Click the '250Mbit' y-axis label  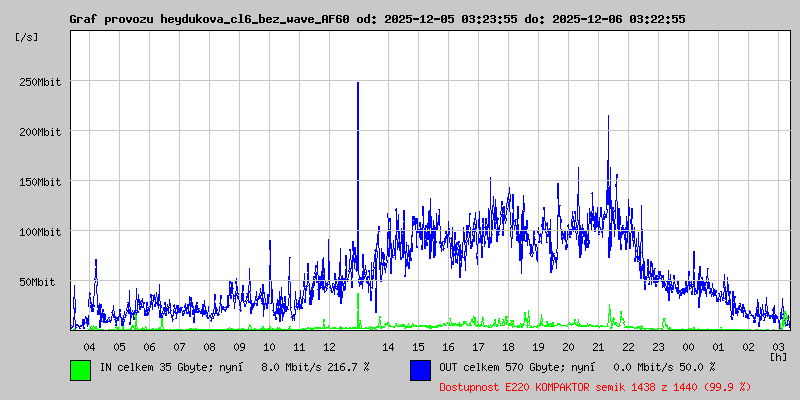coord(42,82)
